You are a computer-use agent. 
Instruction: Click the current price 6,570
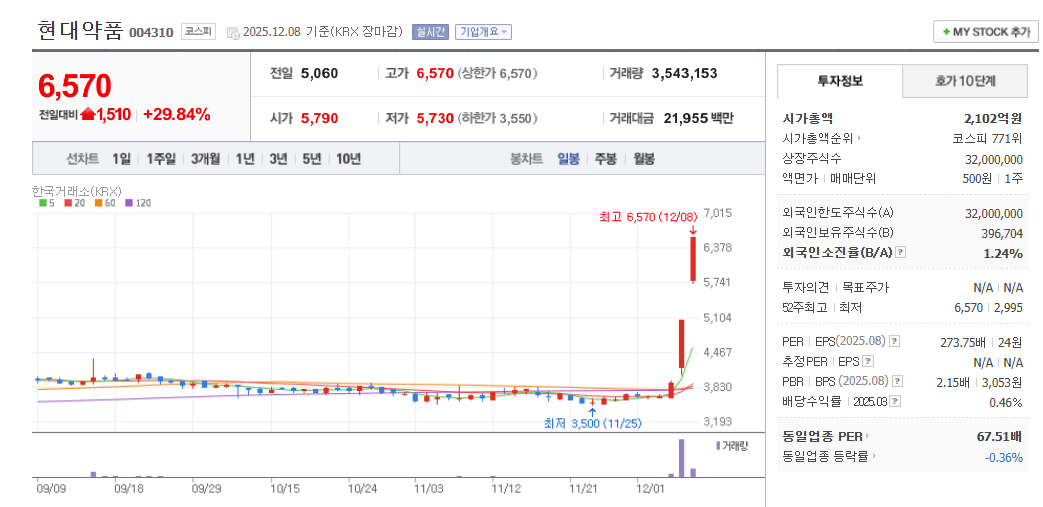point(74,86)
